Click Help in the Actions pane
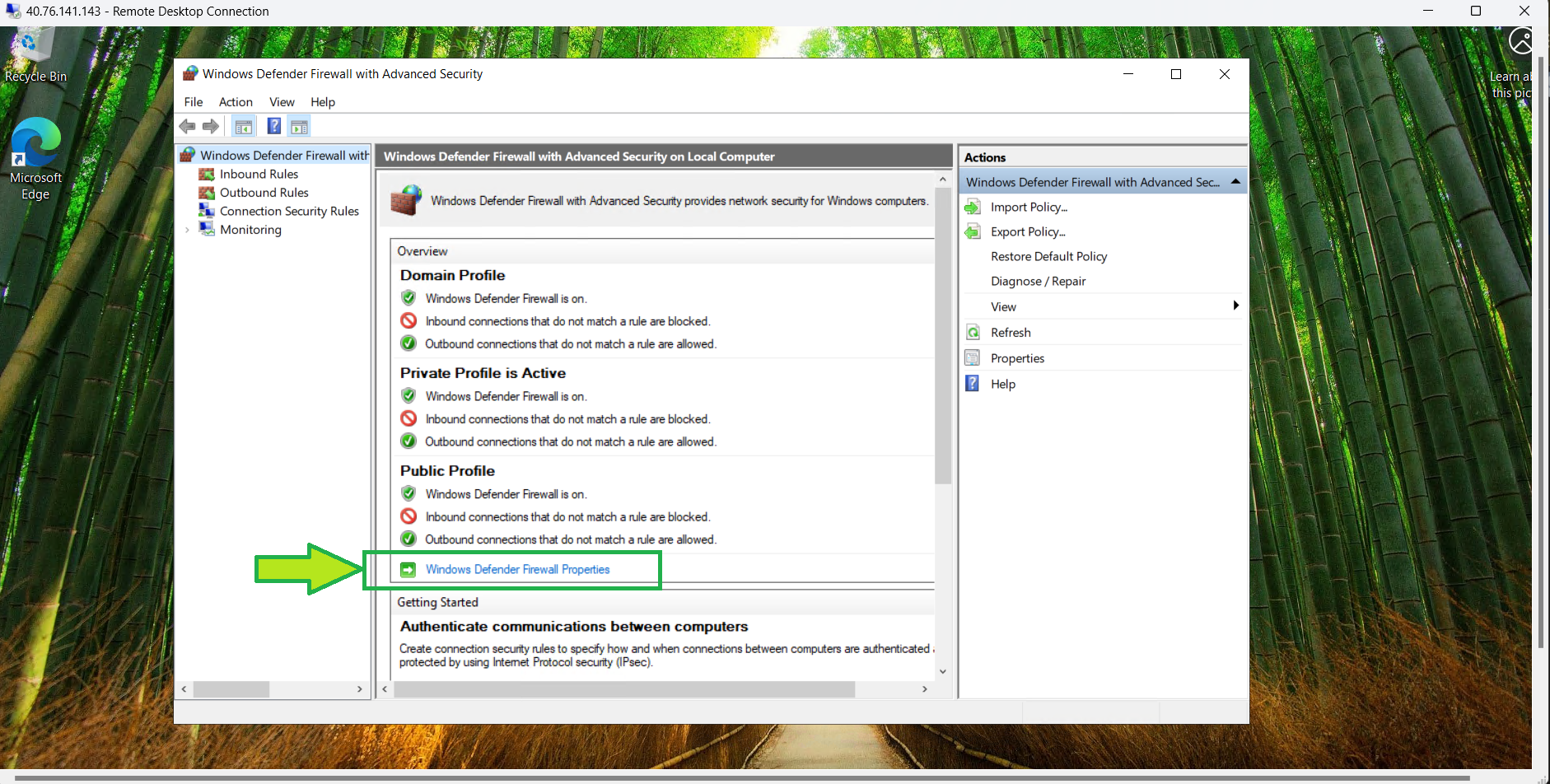Viewport: 1550px width, 784px height. (x=1003, y=384)
